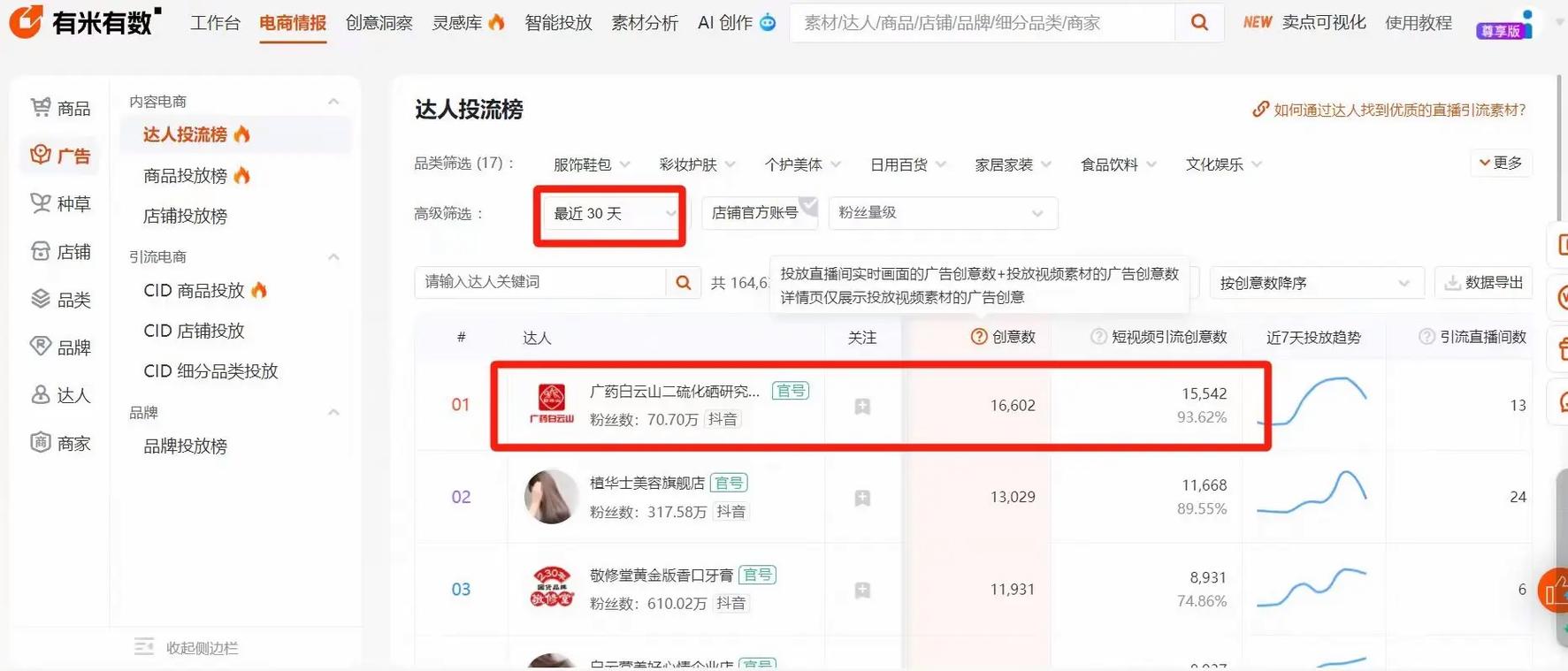1568x671 pixels.
Task: Open the 智能投放 tab
Action: (558, 23)
